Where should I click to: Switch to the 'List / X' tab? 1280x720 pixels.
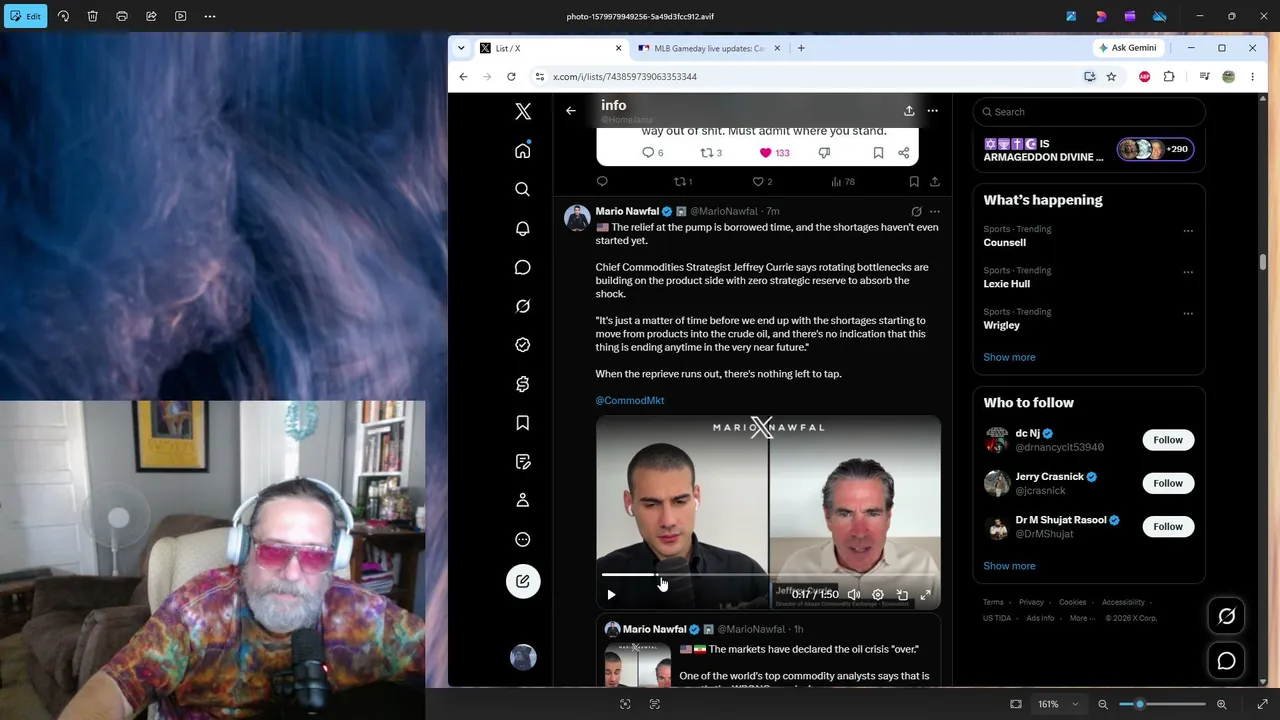point(551,48)
